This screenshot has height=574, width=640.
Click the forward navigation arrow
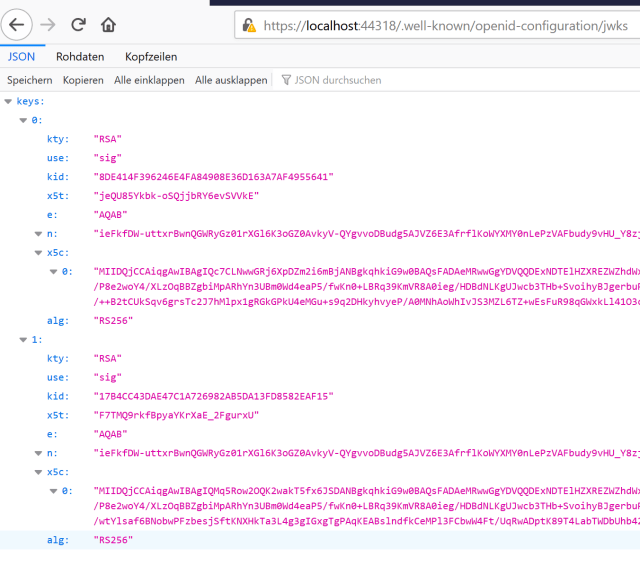(x=47, y=24)
